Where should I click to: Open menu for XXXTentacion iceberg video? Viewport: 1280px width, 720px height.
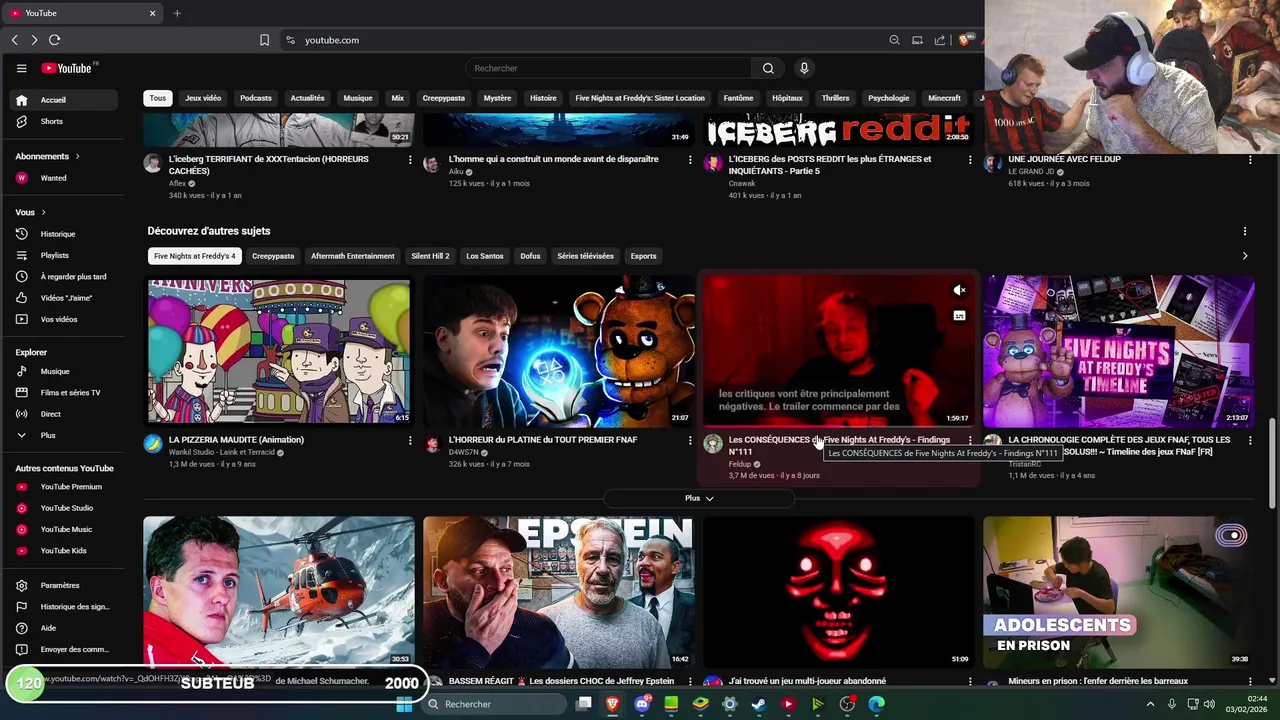coord(410,159)
